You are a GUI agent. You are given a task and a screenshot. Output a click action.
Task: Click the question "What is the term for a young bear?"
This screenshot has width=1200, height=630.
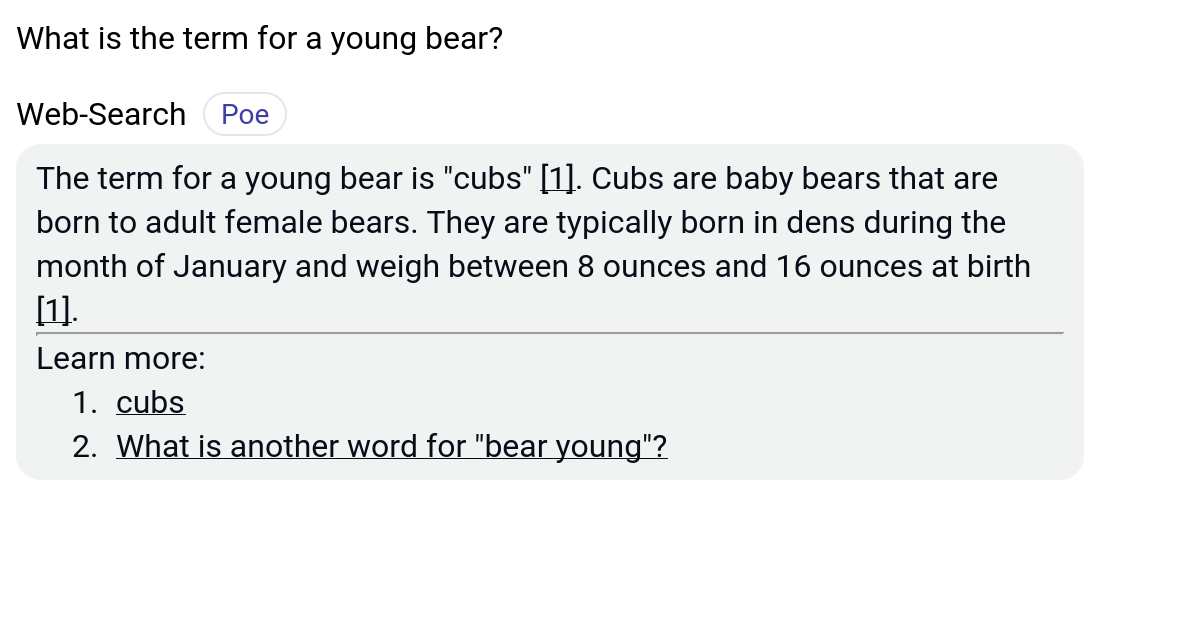[x=258, y=38]
